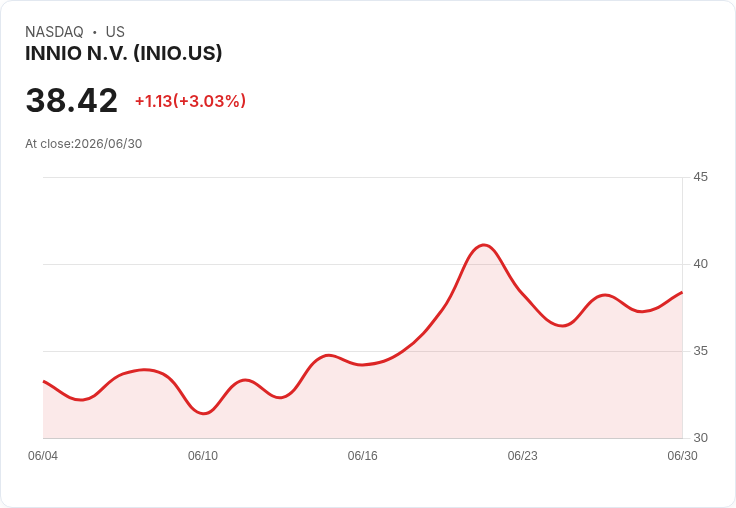This screenshot has height=508, width=736.
Task: Click the At close:2026/06/30 timestamp
Action: (x=84, y=144)
